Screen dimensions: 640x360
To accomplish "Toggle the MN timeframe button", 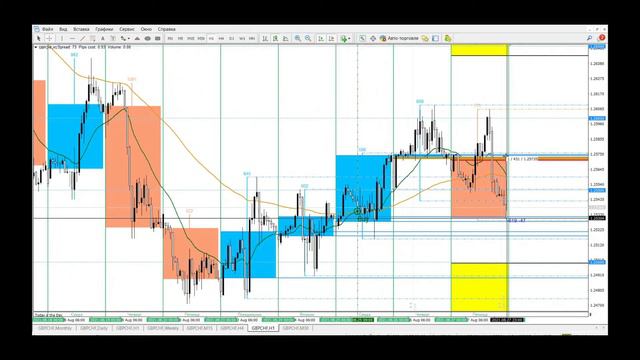I will coord(252,38).
